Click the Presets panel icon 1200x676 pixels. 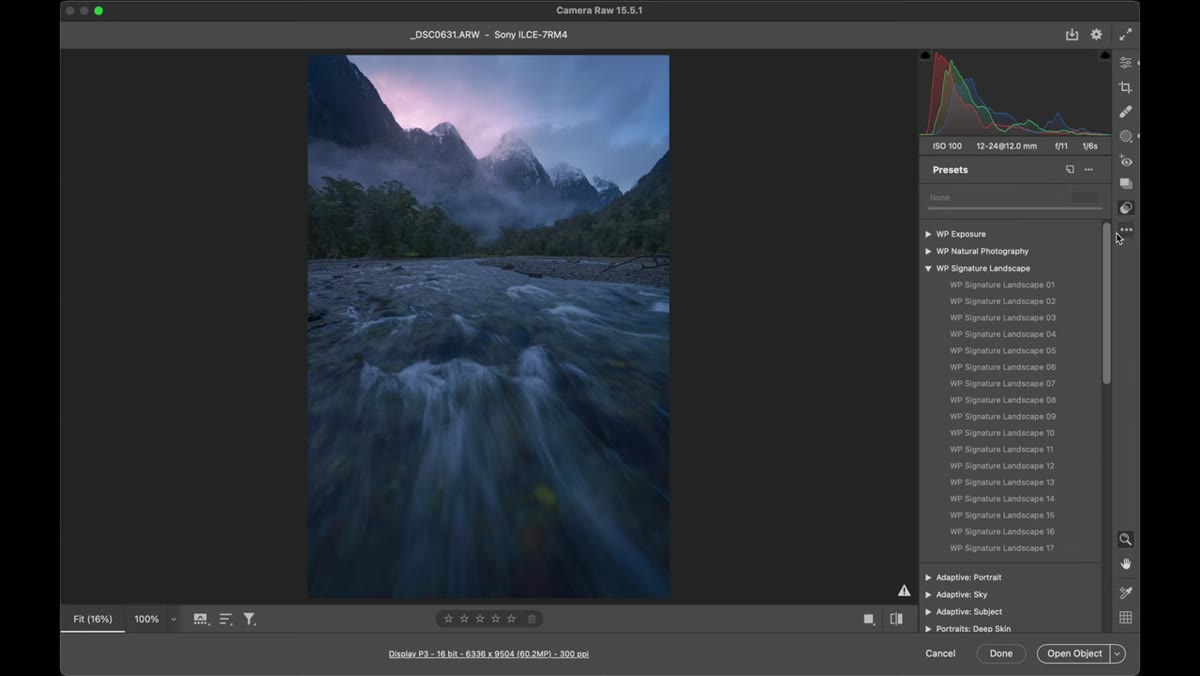click(1126, 208)
